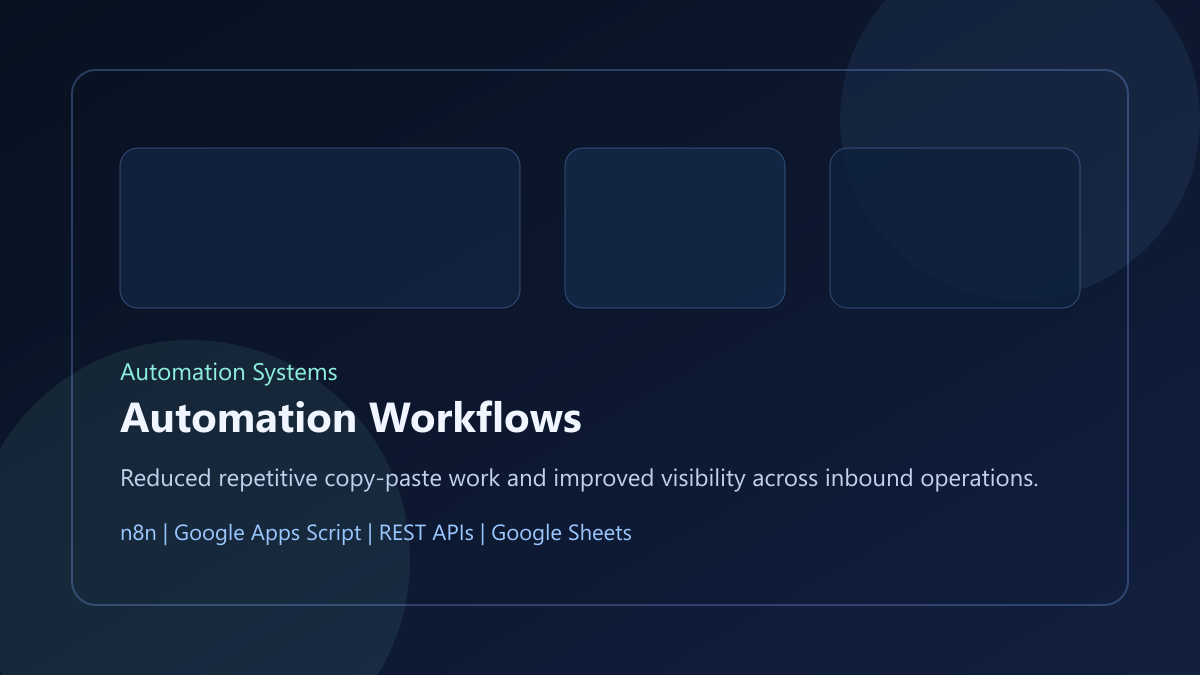The image size is (1200, 675).
Task: Click the "Google Apps Script" tag
Action: tap(267, 533)
